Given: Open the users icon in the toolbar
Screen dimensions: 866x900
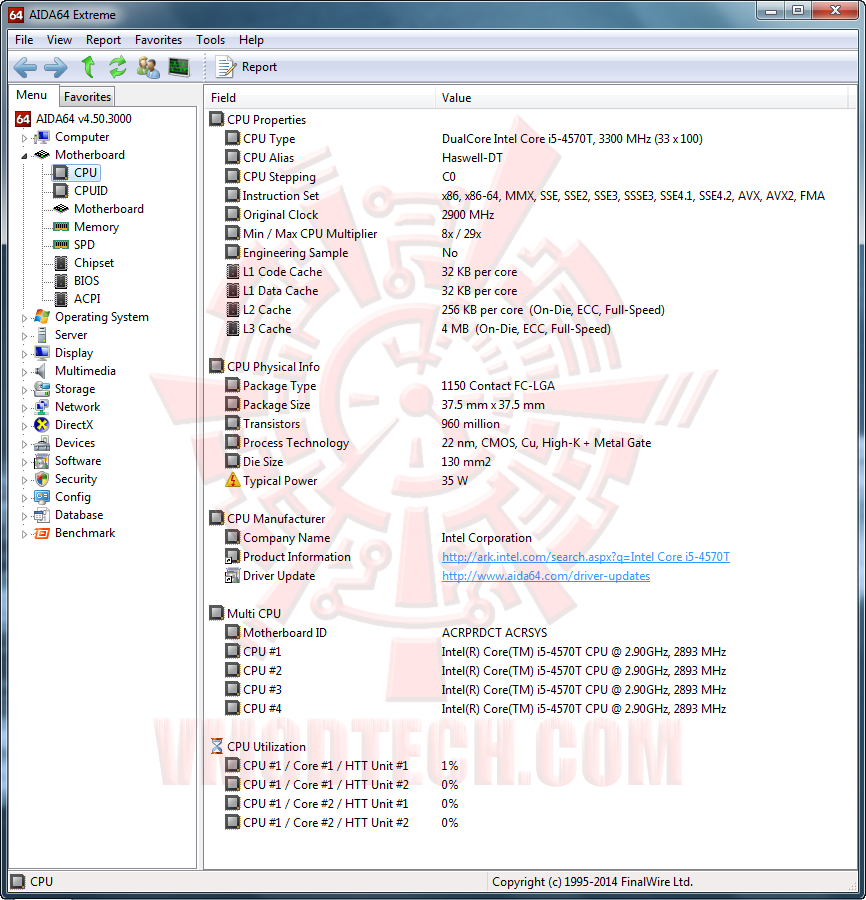Looking at the screenshot, I should [148, 67].
